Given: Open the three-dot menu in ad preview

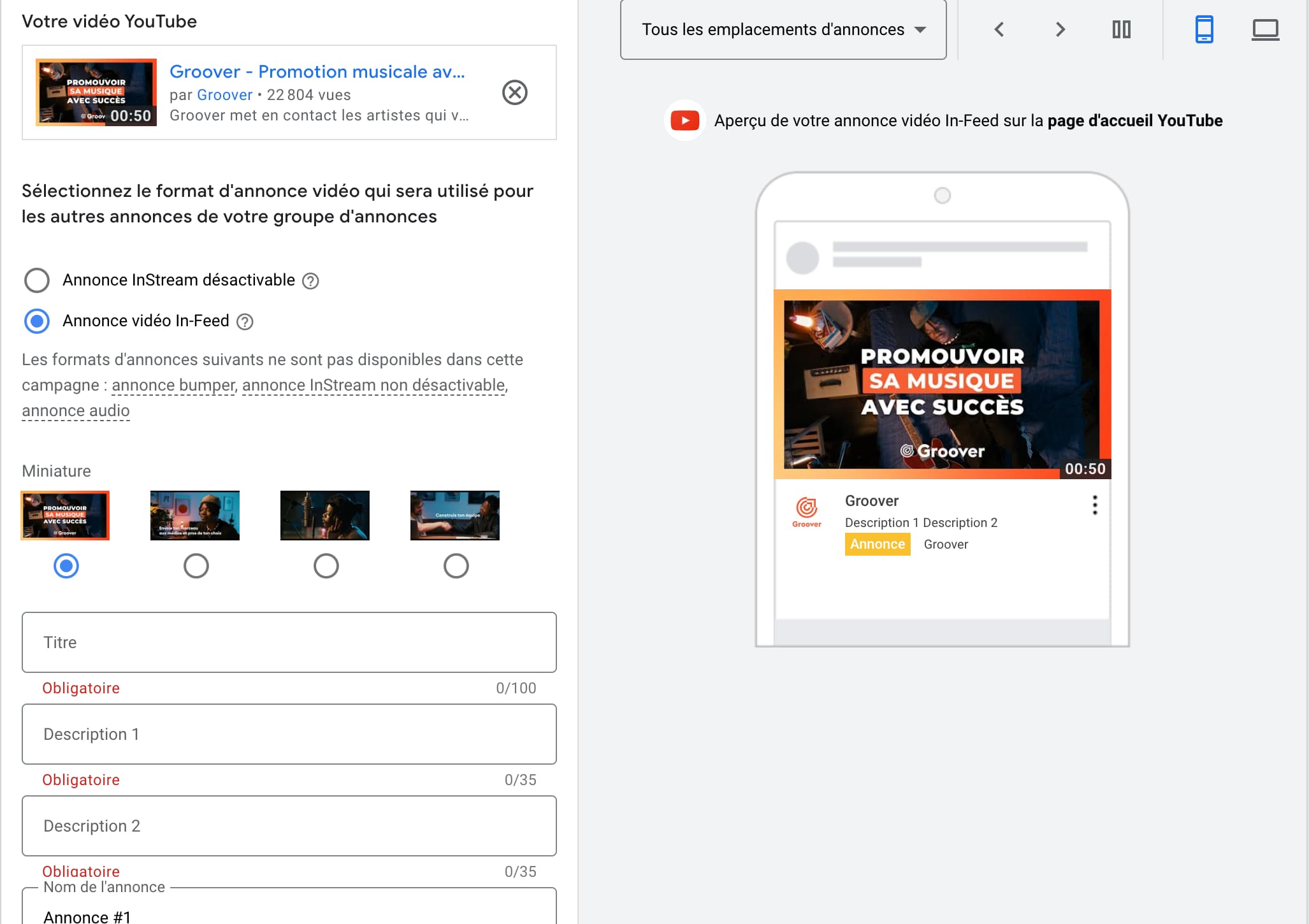Looking at the screenshot, I should coord(1095,505).
